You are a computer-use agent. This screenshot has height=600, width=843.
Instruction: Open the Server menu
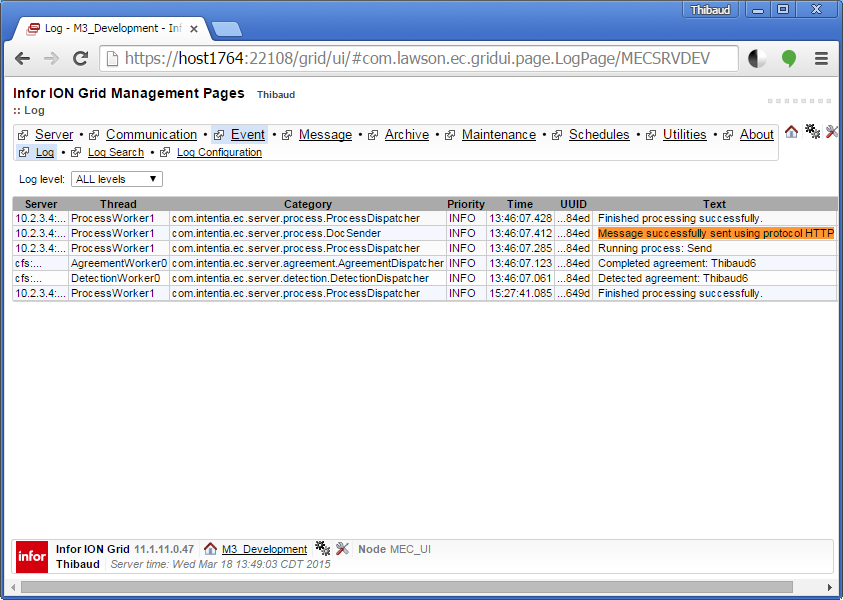click(x=54, y=135)
